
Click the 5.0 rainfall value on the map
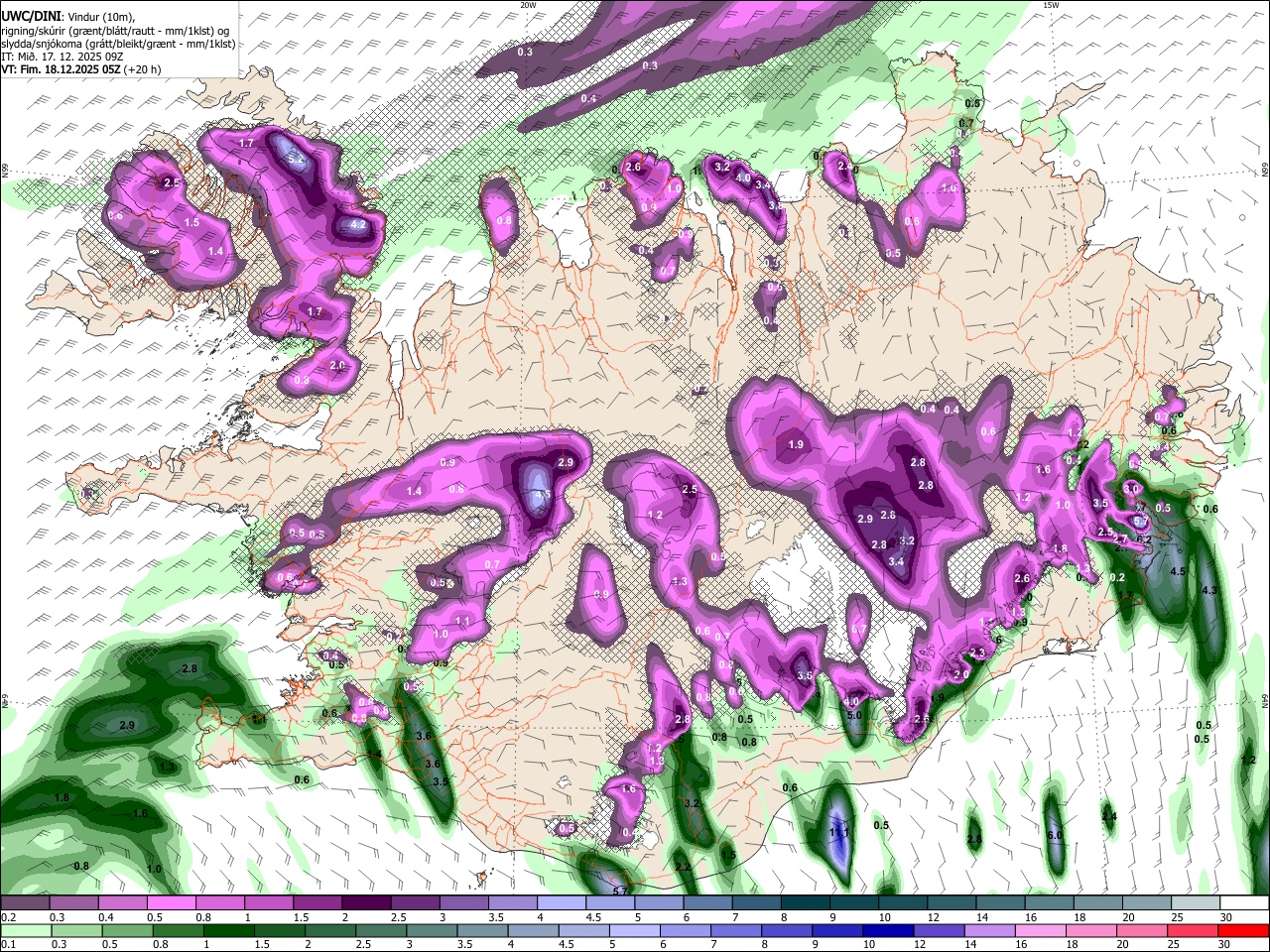point(854,715)
